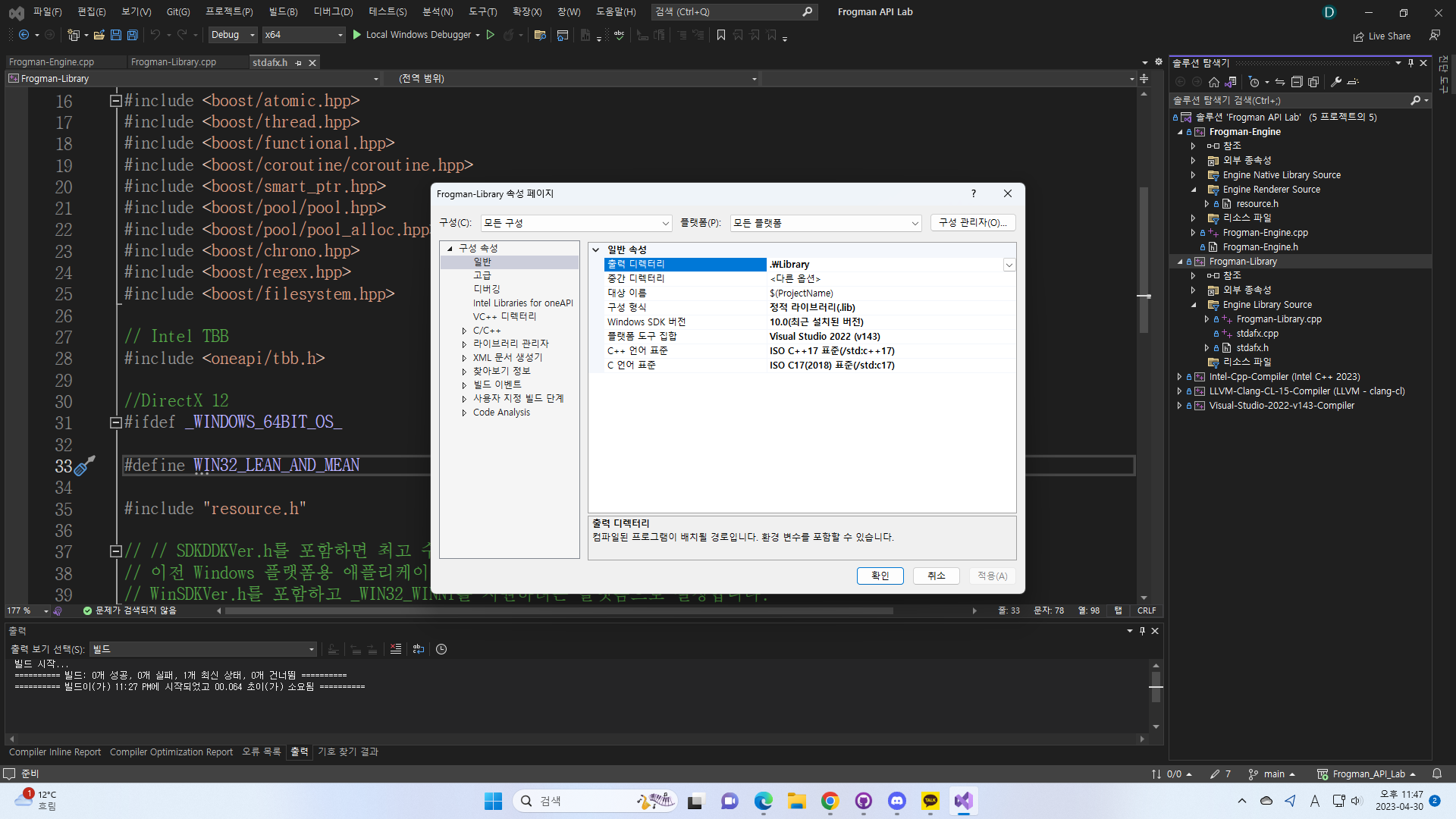Click the green Local Windows Debugger play arrow
This screenshot has height=819, width=1456.
tap(357, 35)
